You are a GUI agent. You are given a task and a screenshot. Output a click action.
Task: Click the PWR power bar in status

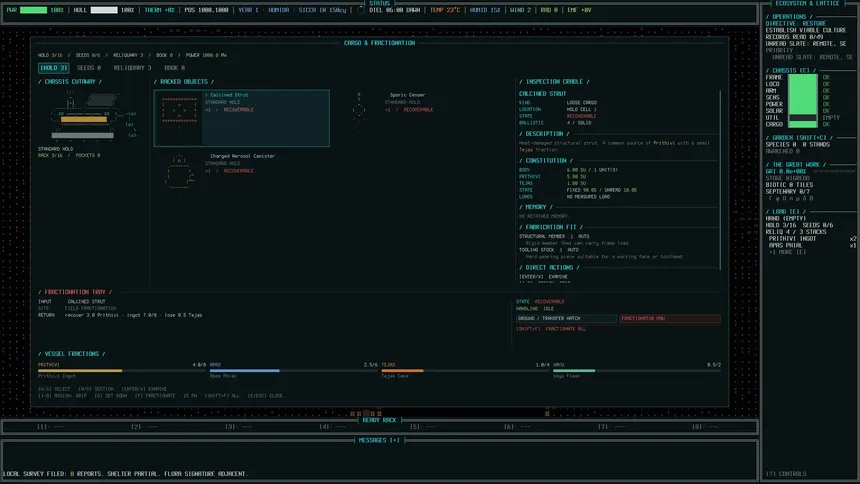click(x=33, y=10)
